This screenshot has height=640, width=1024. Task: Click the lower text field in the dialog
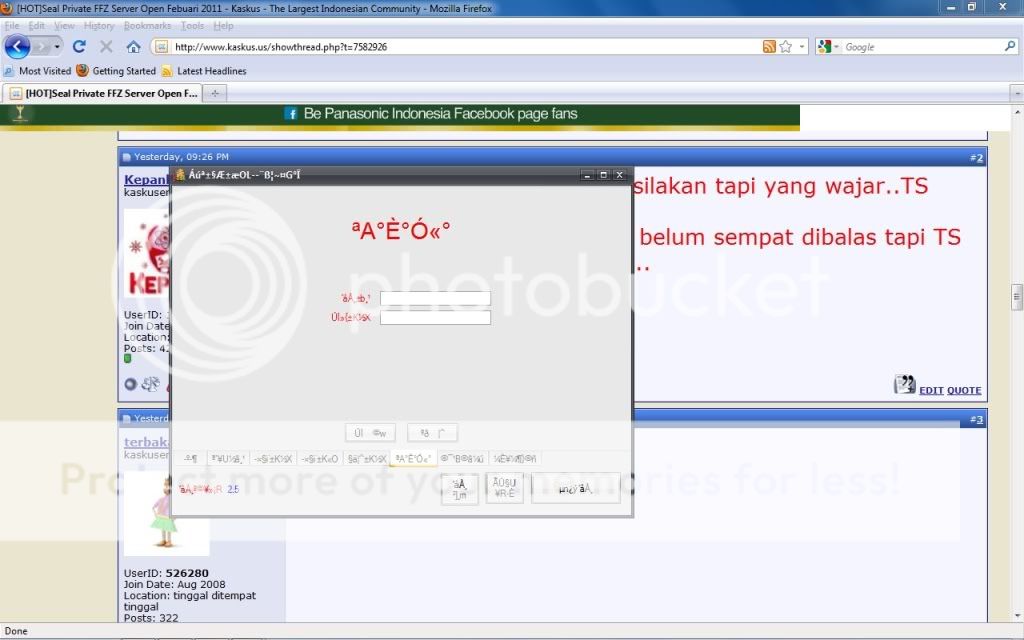point(436,317)
